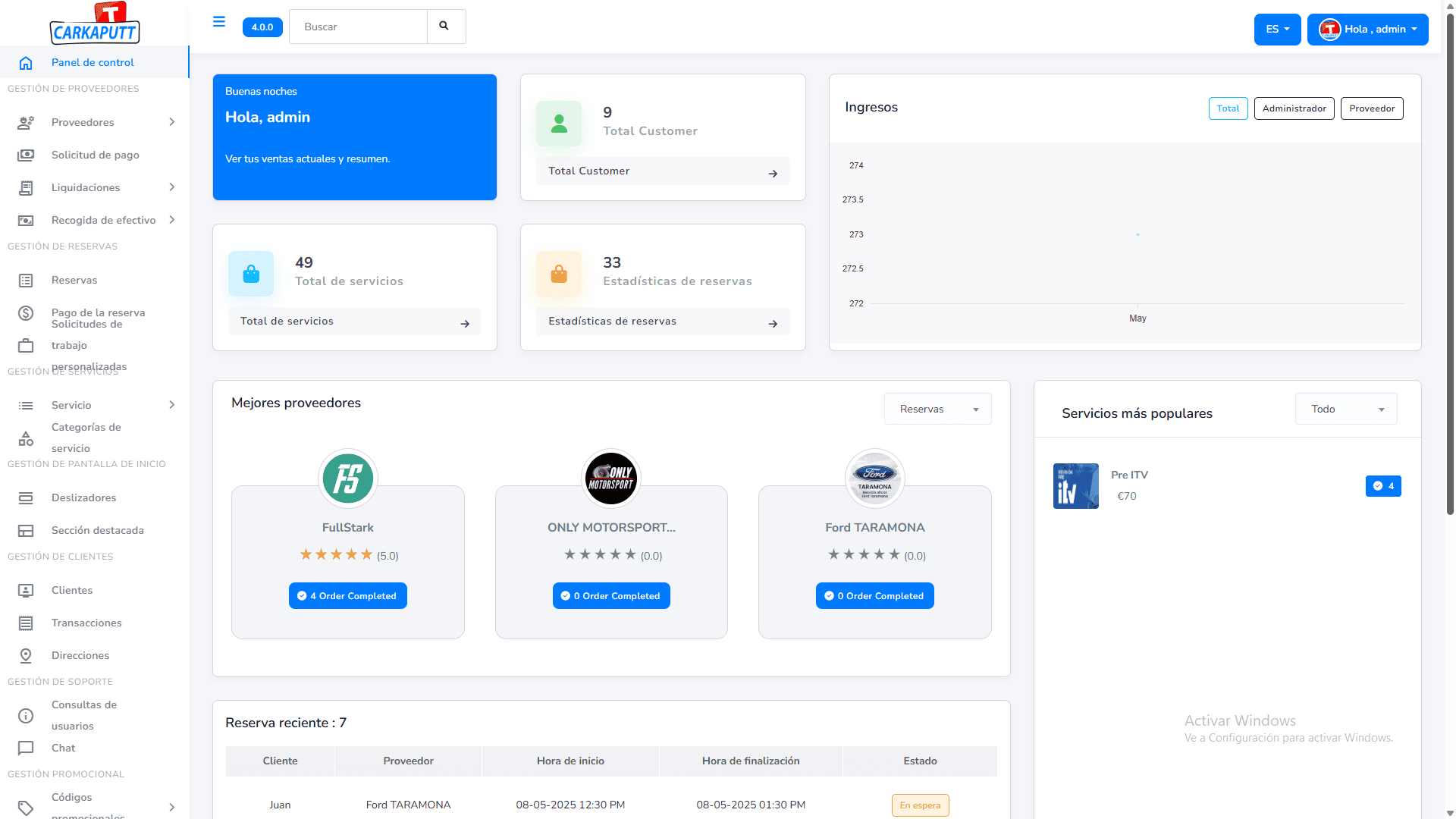Click ONLY MOTORSPORT's 0 Order Completed button

click(611, 596)
